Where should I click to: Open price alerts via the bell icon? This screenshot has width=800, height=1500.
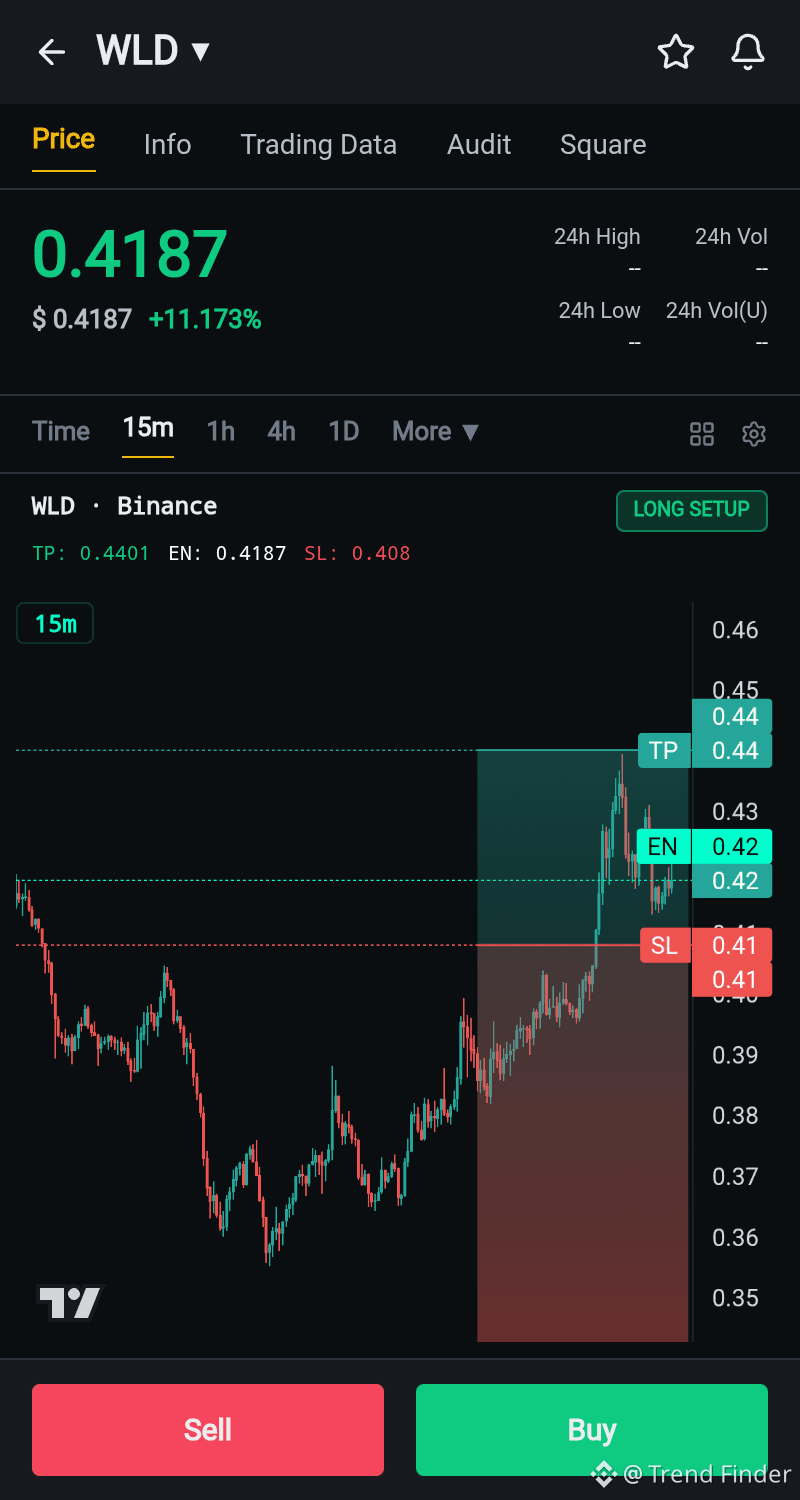(x=748, y=52)
